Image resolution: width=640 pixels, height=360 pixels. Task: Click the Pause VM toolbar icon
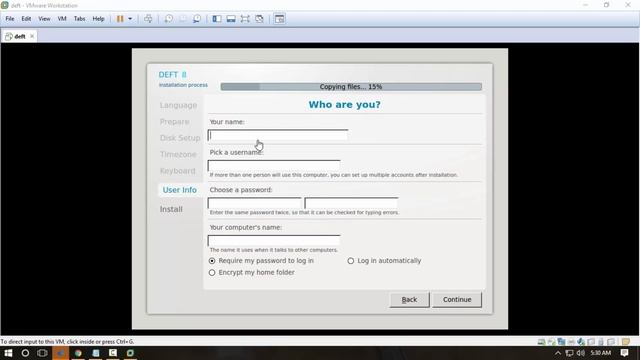(x=120, y=19)
